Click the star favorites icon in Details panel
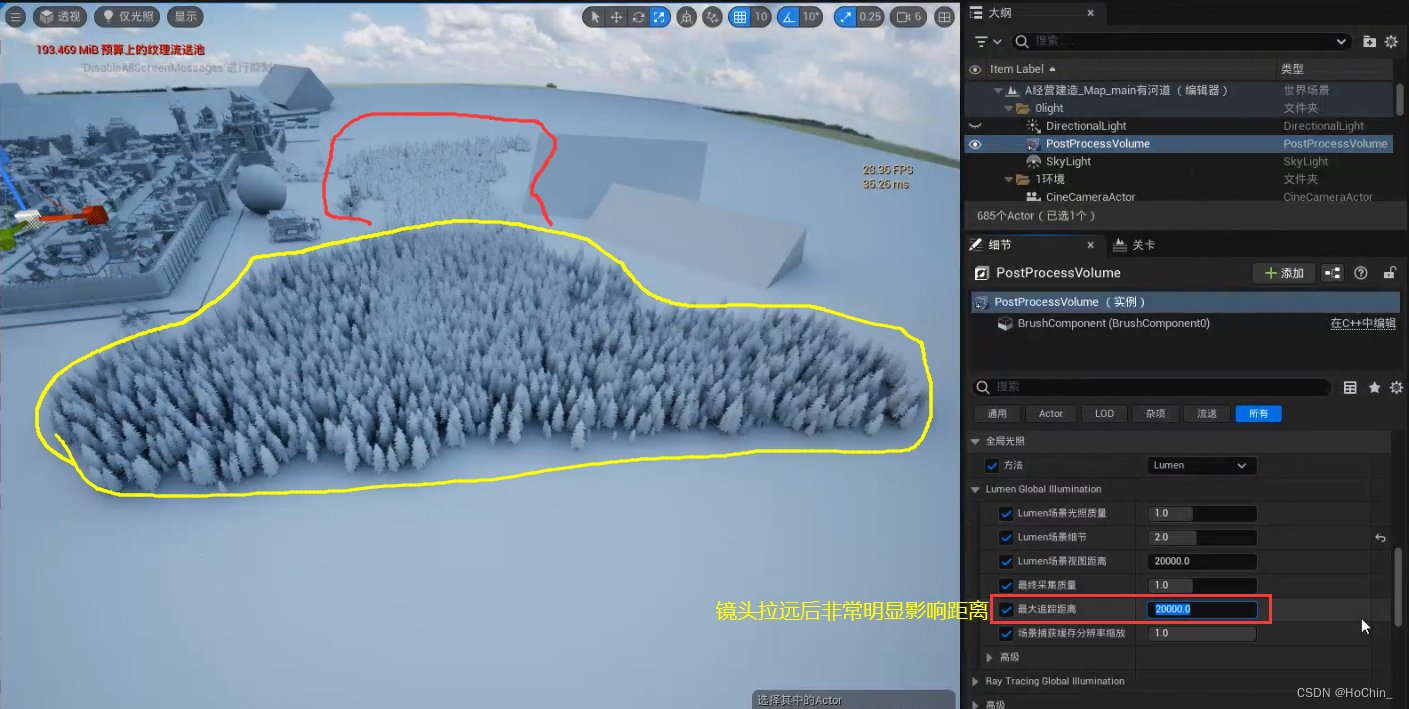This screenshot has height=709, width=1409. point(1374,387)
